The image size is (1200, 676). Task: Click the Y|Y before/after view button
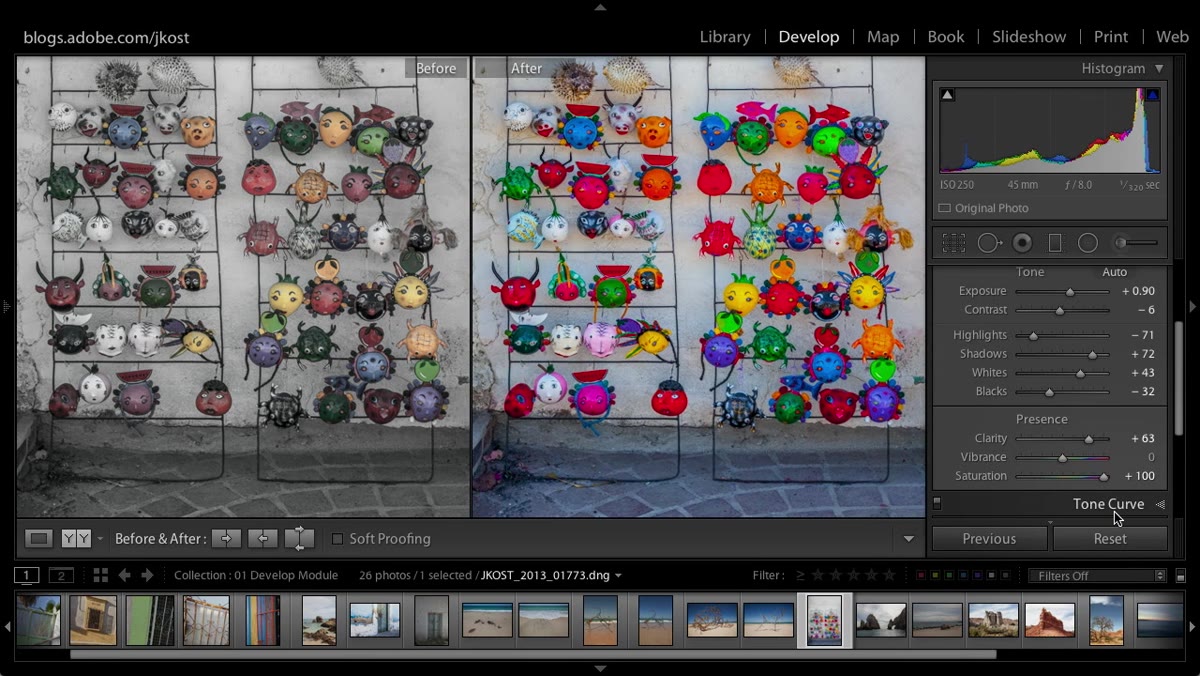(76, 538)
